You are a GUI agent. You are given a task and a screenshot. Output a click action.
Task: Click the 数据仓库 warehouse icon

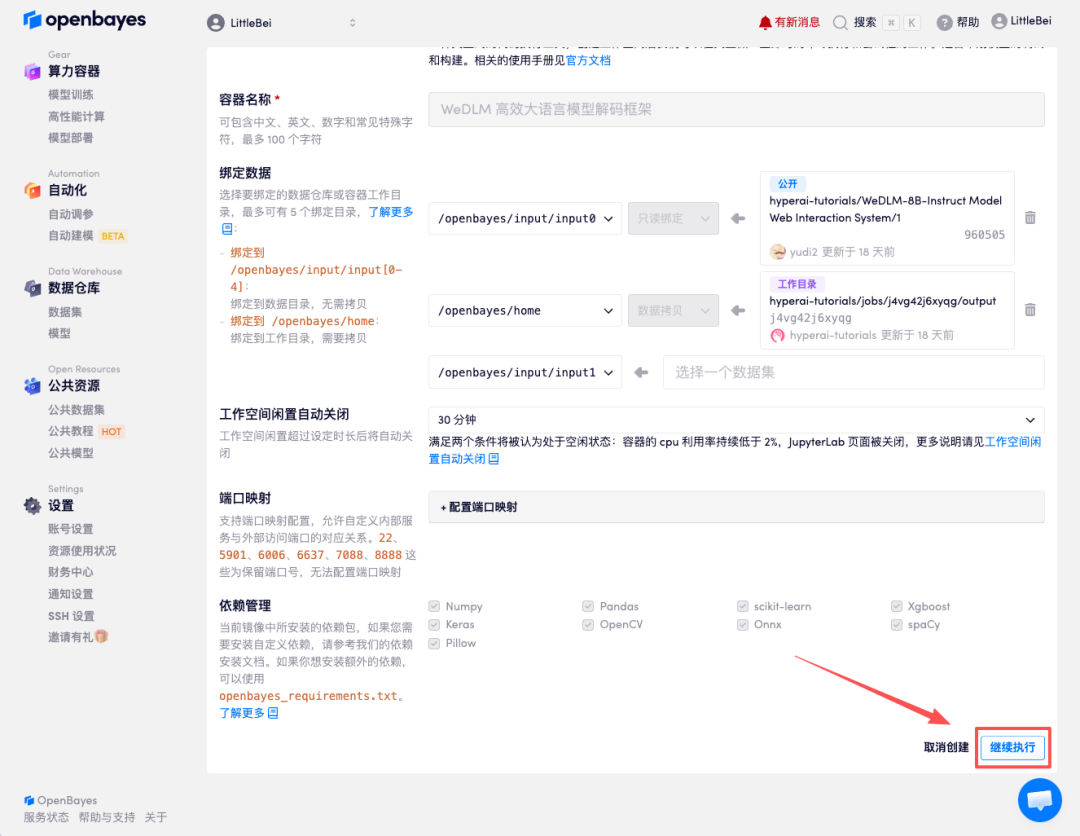(x=32, y=288)
